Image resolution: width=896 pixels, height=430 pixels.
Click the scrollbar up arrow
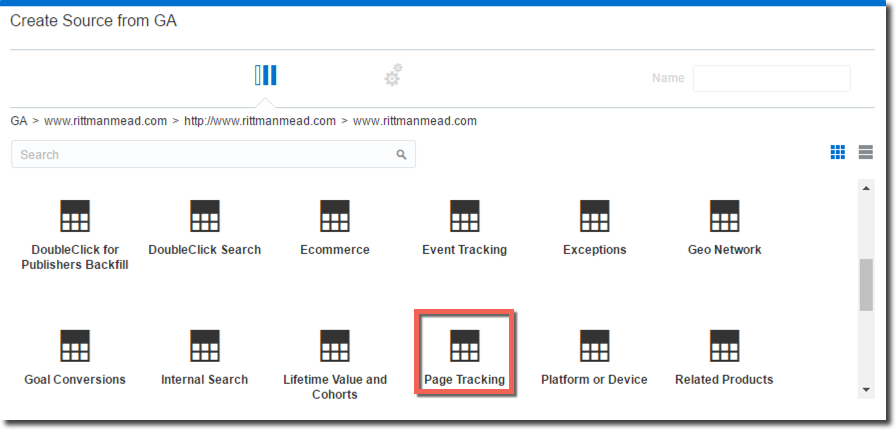[866, 188]
